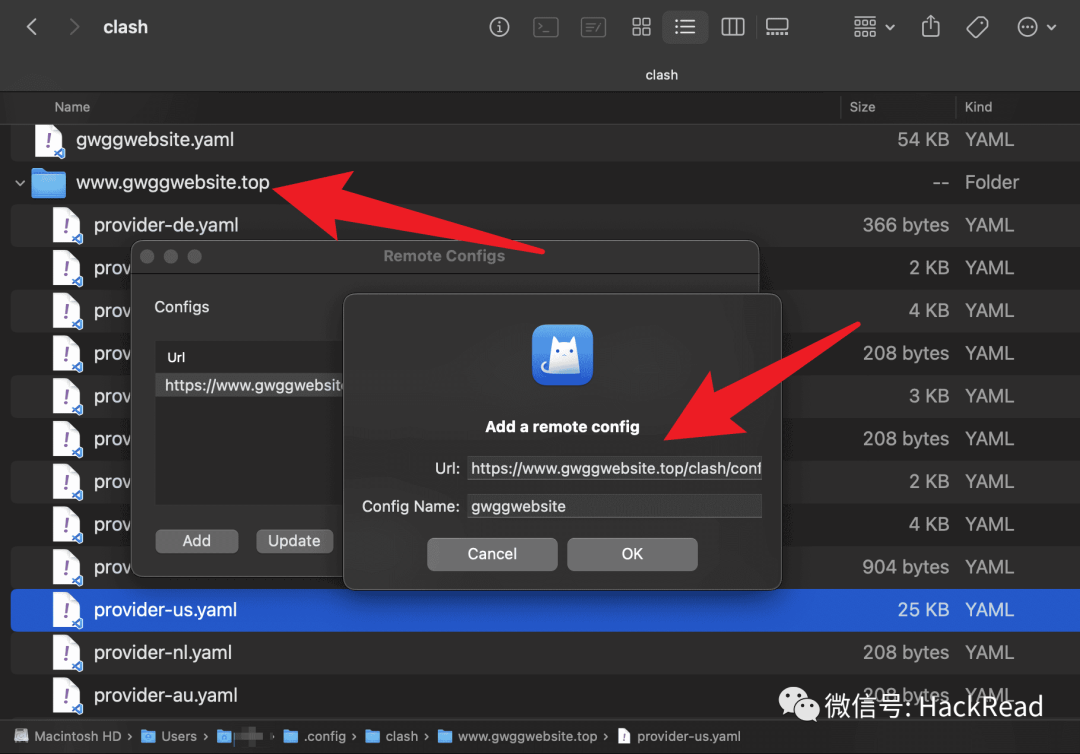Click the 25 KB size cell
This screenshot has width=1080, height=754.
point(923,610)
